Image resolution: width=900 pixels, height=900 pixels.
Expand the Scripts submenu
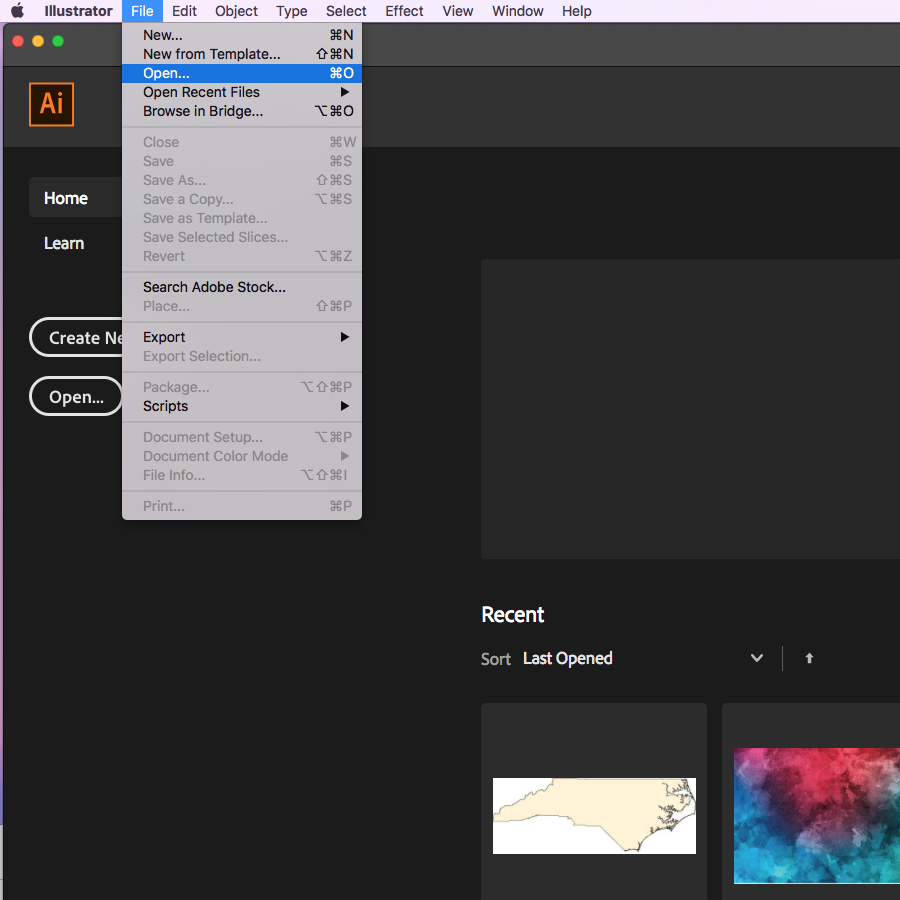pyautogui.click(x=242, y=406)
